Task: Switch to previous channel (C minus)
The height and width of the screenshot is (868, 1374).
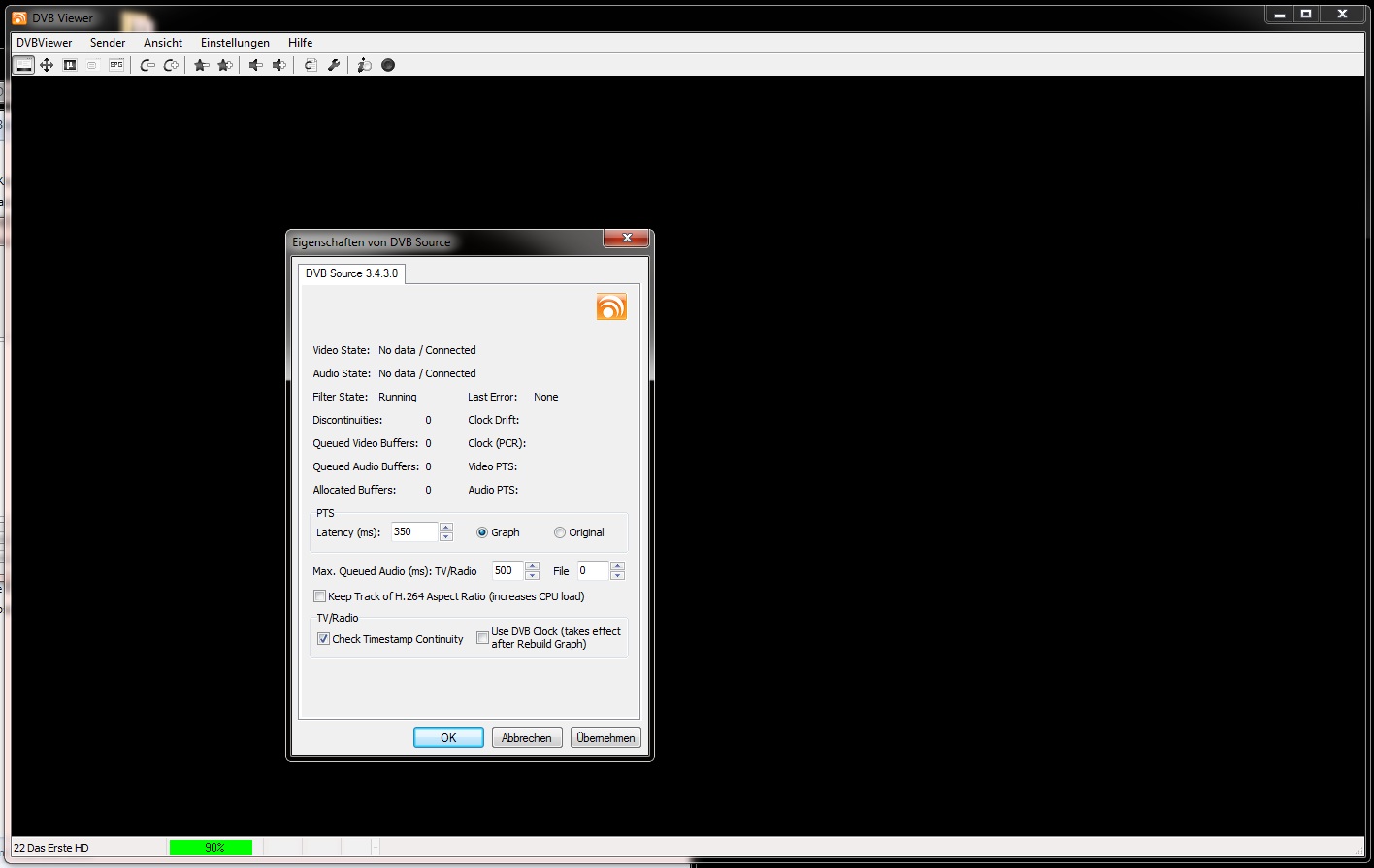Action: pos(147,65)
